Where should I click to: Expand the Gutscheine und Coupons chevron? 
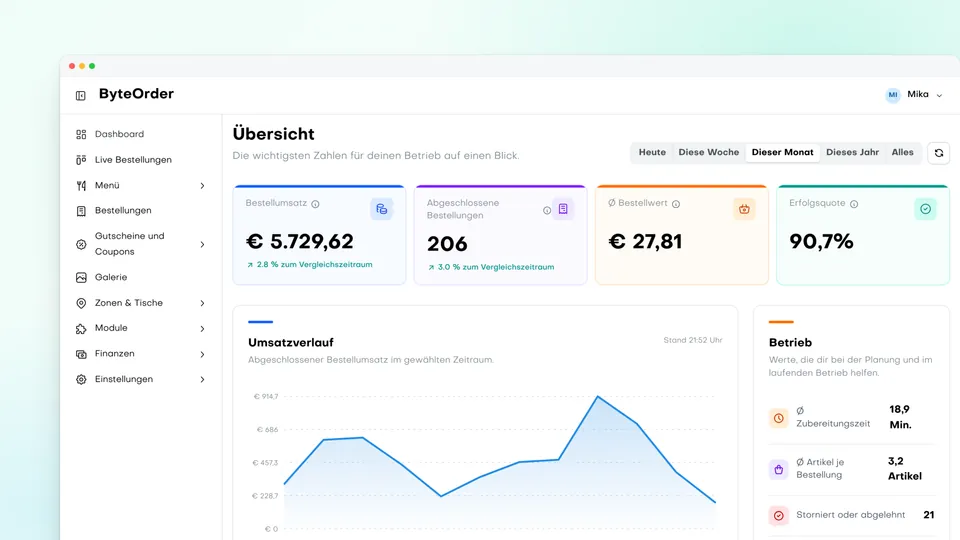(202, 244)
